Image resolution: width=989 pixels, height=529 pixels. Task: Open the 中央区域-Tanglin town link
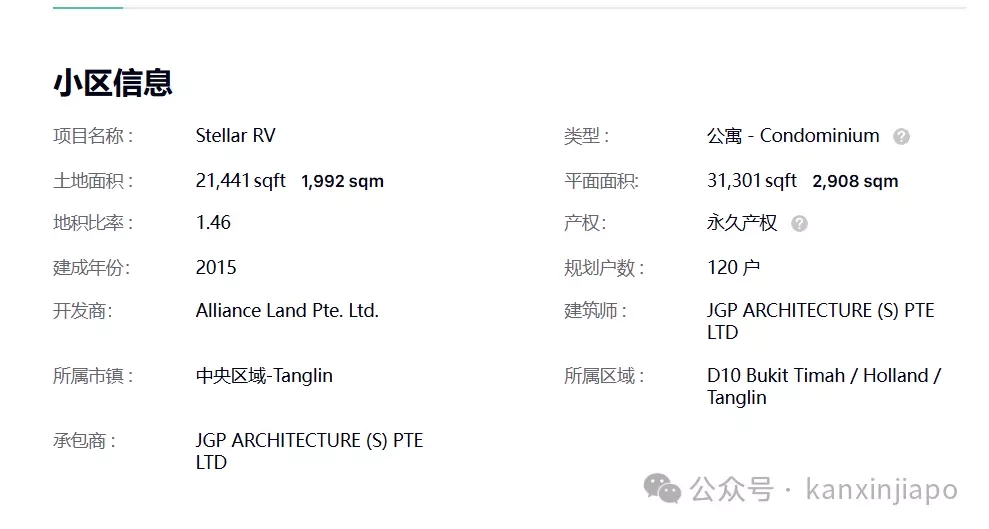(264, 376)
